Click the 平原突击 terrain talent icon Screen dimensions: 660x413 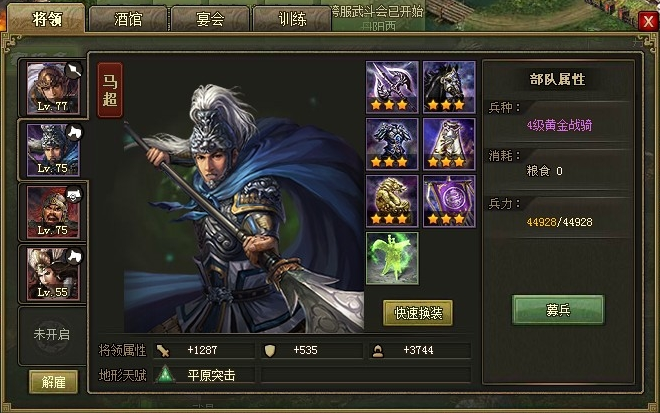point(165,374)
